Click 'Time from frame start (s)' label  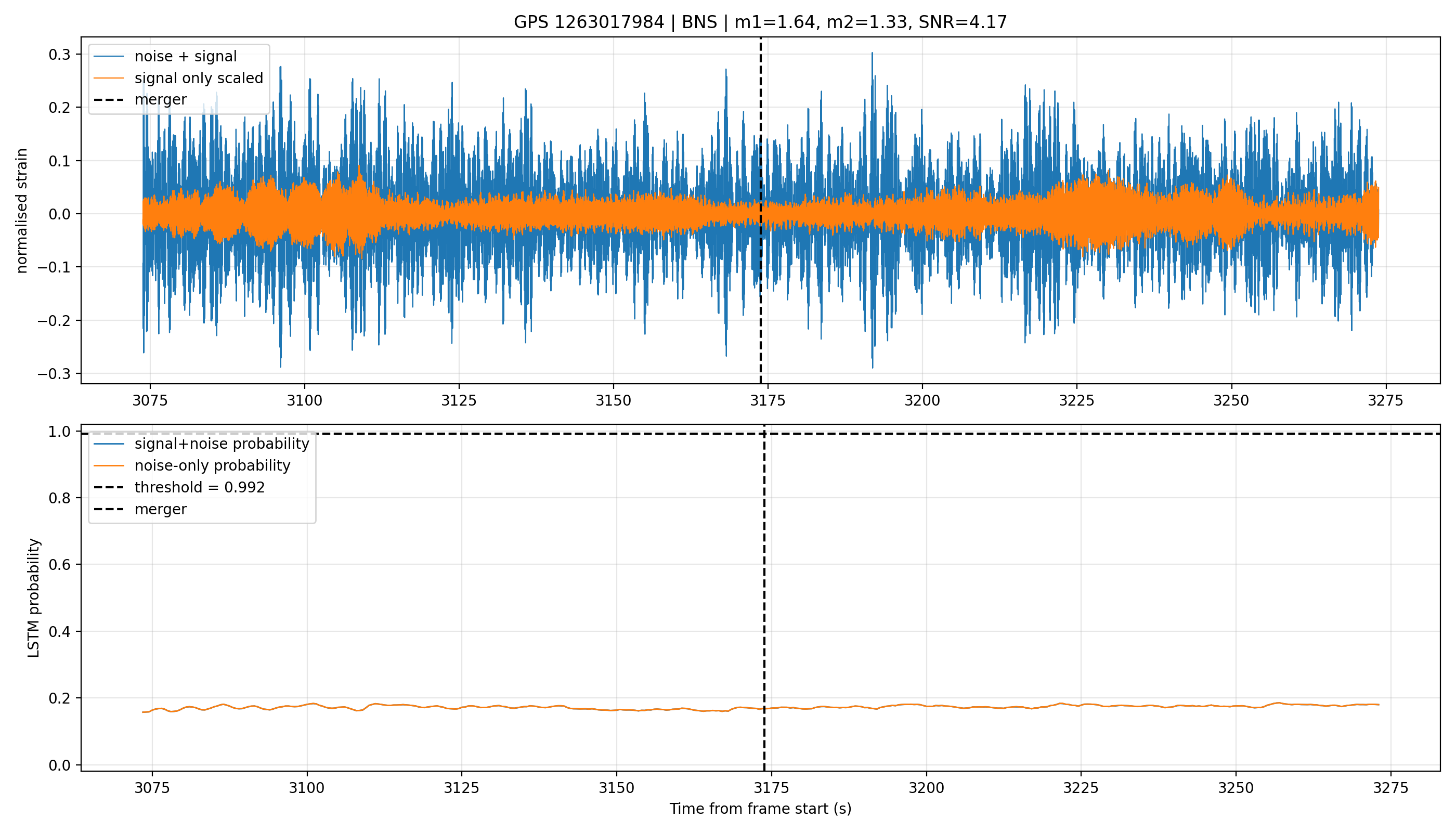click(x=761, y=809)
